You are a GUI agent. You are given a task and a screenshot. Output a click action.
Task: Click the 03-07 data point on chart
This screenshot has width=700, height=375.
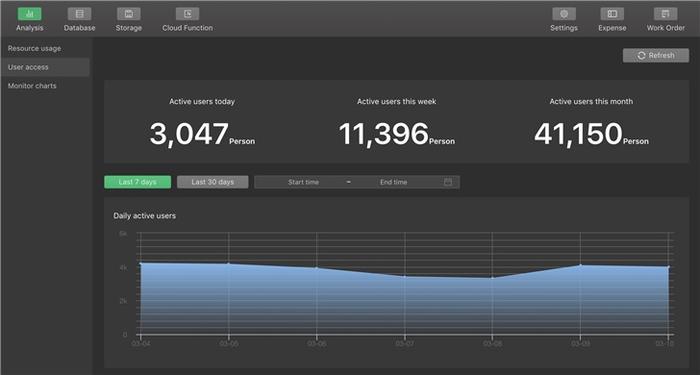(x=405, y=276)
